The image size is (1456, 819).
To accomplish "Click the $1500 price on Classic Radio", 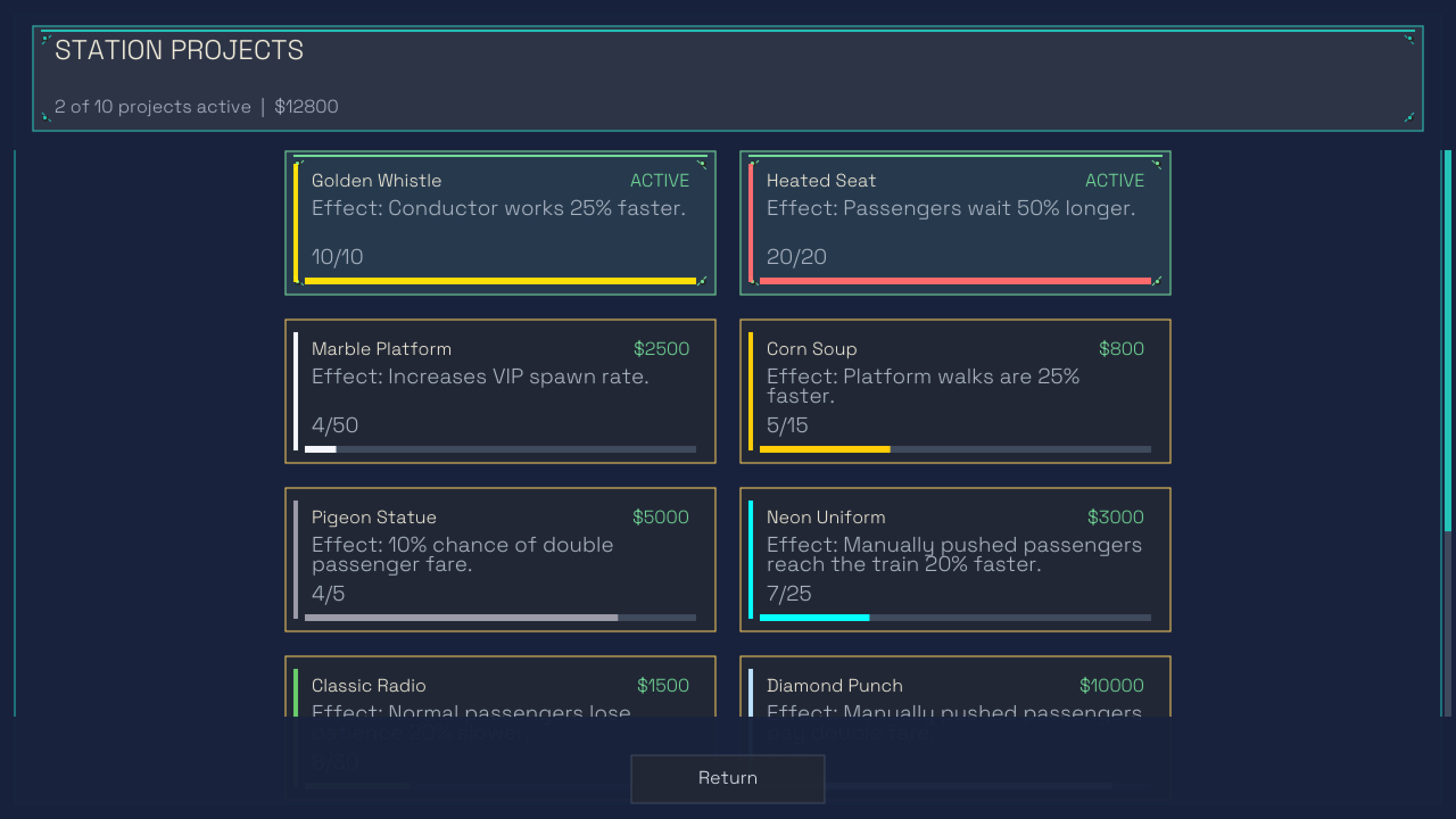I will click(x=663, y=685).
